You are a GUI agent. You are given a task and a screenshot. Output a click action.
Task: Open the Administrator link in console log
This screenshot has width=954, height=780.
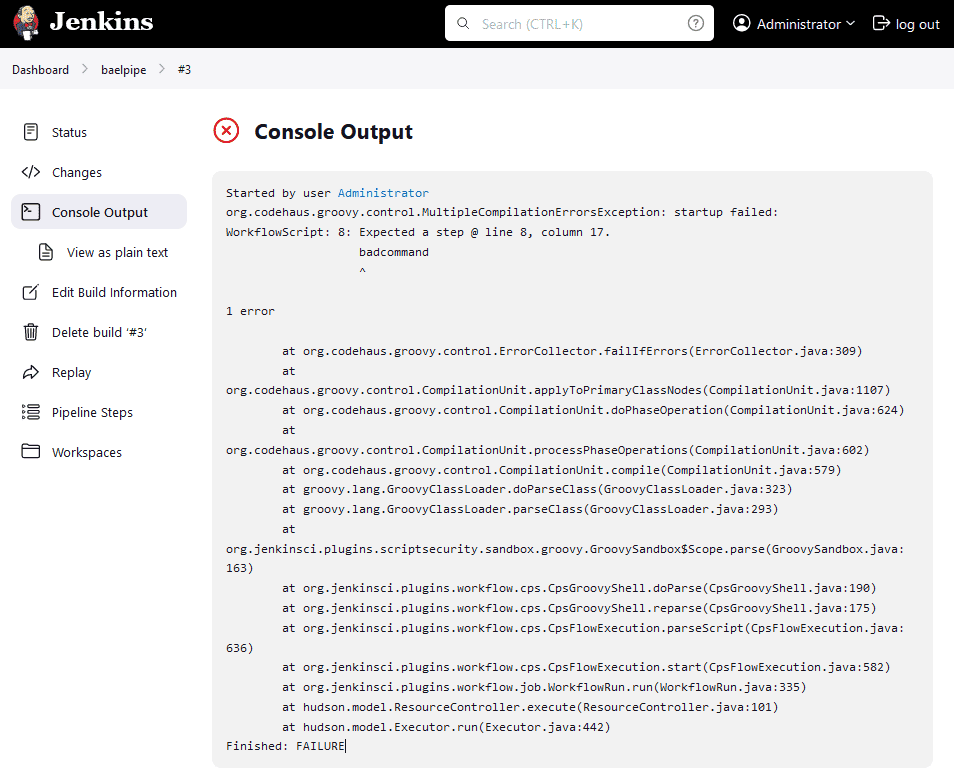point(383,193)
